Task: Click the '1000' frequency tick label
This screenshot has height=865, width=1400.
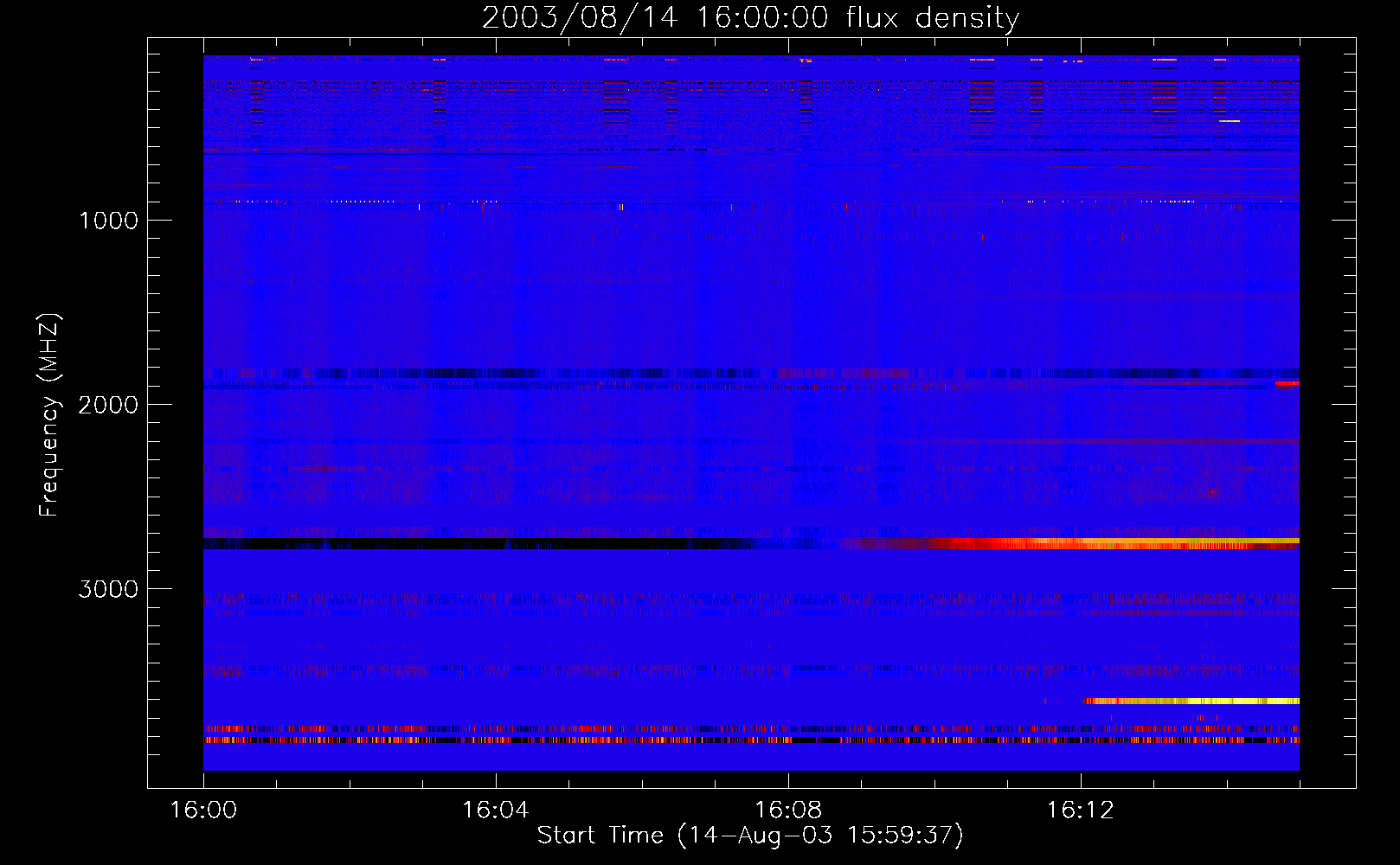Action: point(108,221)
